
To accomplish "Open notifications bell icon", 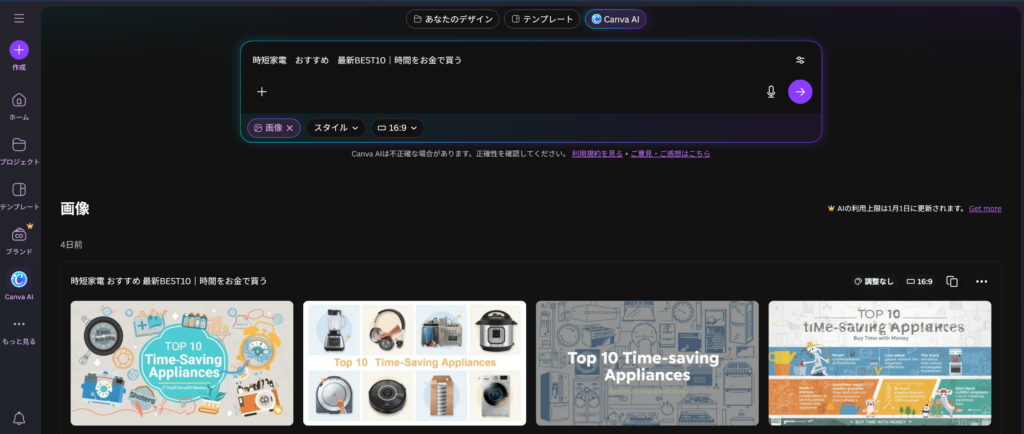I will pyautogui.click(x=19, y=418).
